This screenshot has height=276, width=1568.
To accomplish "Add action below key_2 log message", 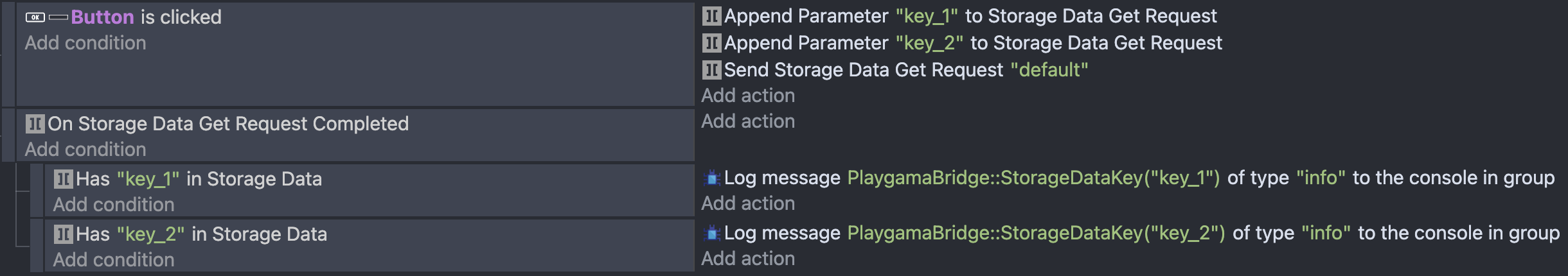I will pyautogui.click(x=748, y=259).
